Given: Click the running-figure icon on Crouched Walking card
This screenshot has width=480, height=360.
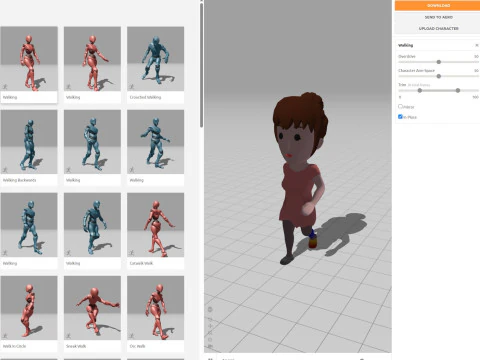Looking at the screenshot, I should point(132,87).
